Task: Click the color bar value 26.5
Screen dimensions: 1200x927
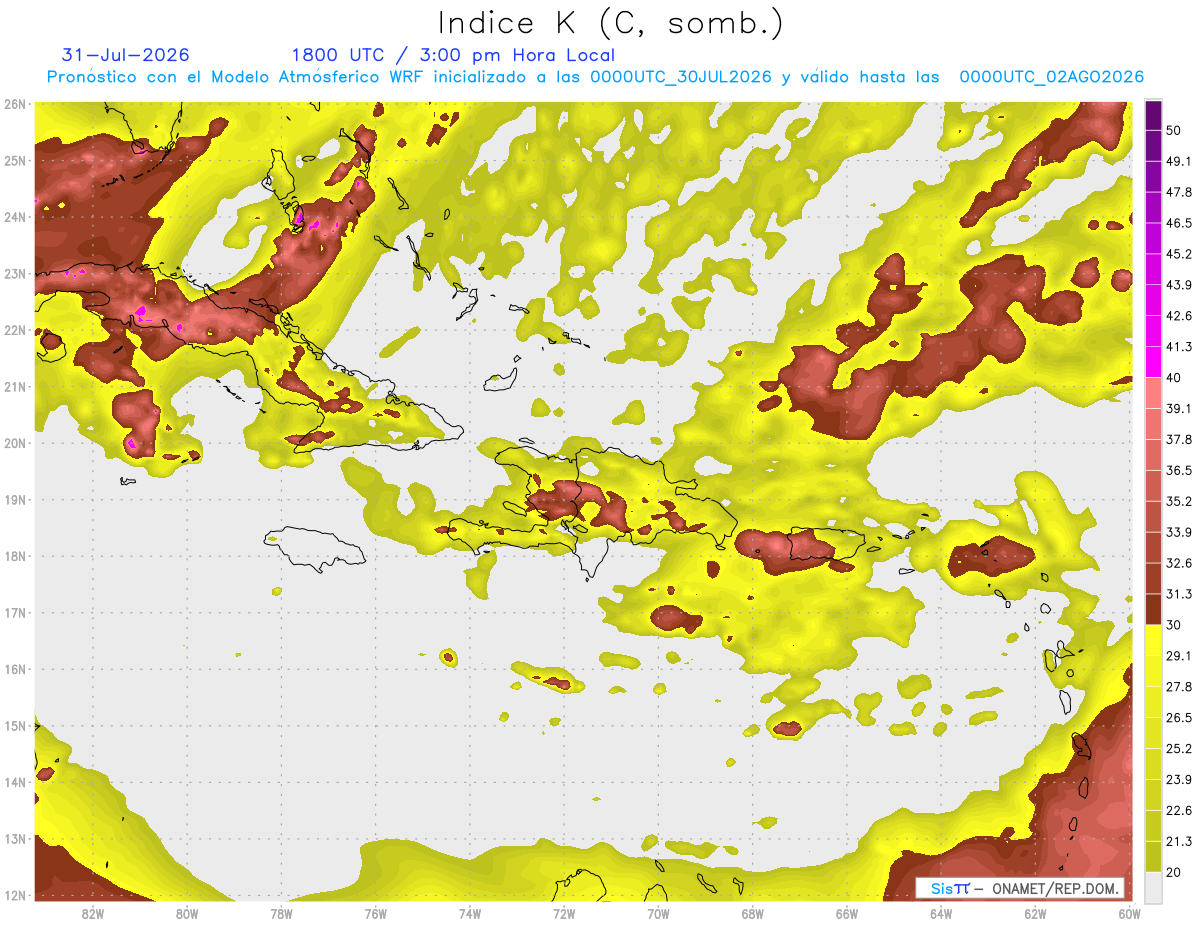Action: [1179, 718]
